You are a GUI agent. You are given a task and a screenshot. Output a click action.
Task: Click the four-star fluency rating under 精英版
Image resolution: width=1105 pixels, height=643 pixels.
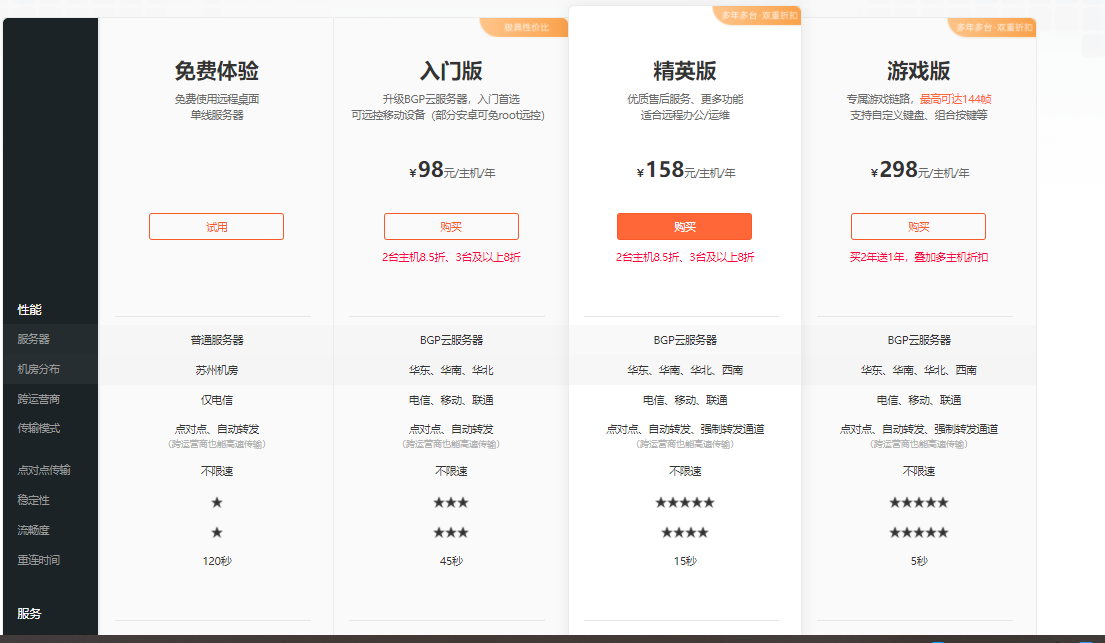point(685,533)
